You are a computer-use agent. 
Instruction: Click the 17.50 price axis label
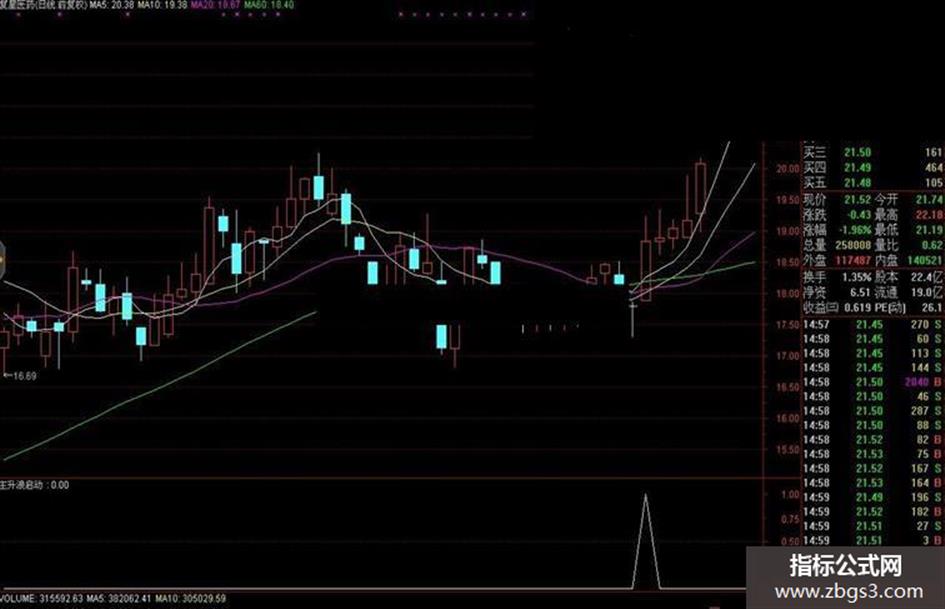click(x=787, y=325)
